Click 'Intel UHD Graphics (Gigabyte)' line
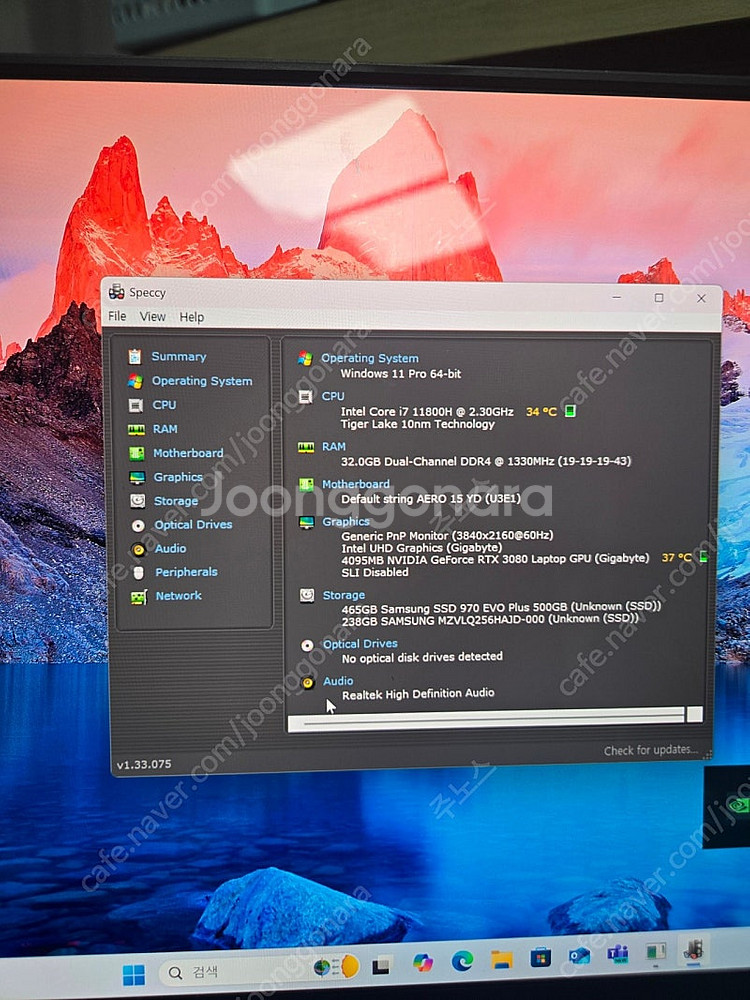Screen dimensions: 750x1000 [422, 548]
